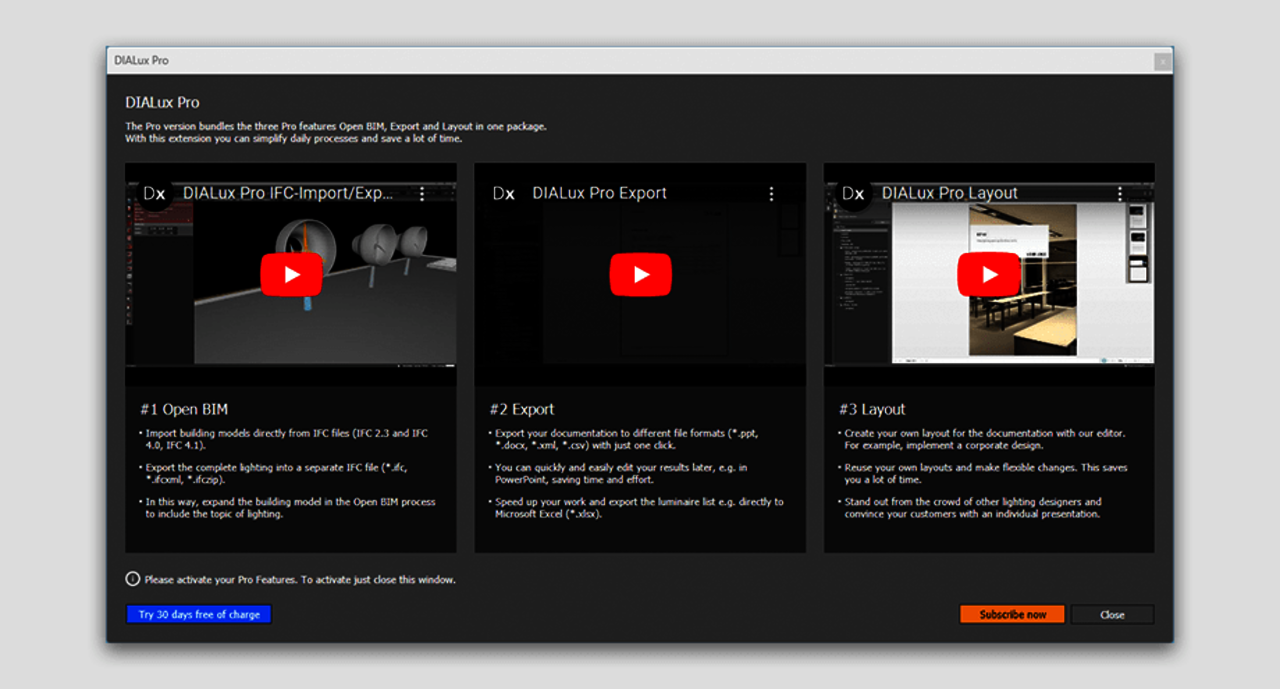Viewport: 1280px width, 689px height.
Task: Open three-dot menu on Pro Export video
Action: point(771,194)
